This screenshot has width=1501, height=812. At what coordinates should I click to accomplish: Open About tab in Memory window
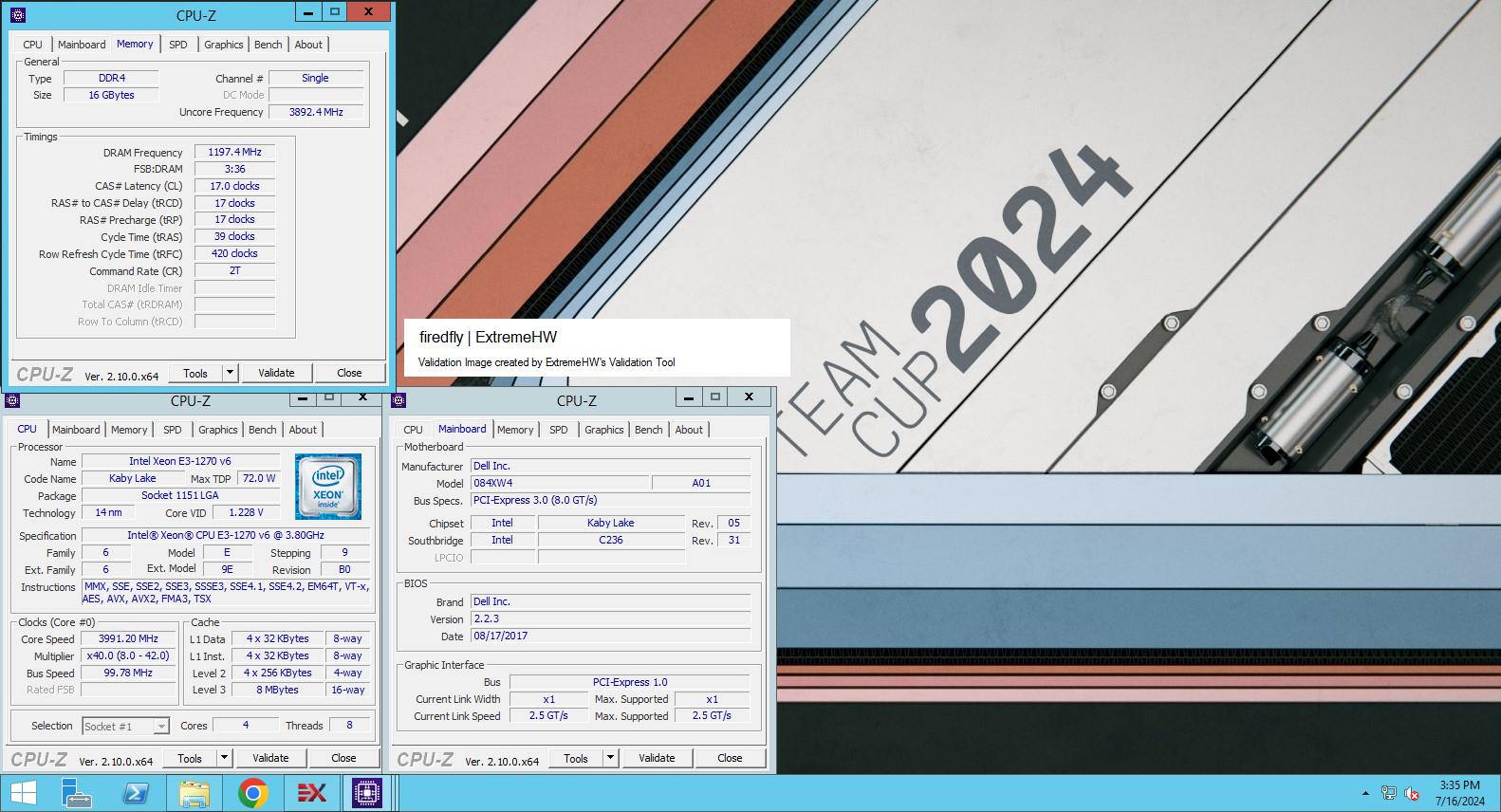(308, 45)
